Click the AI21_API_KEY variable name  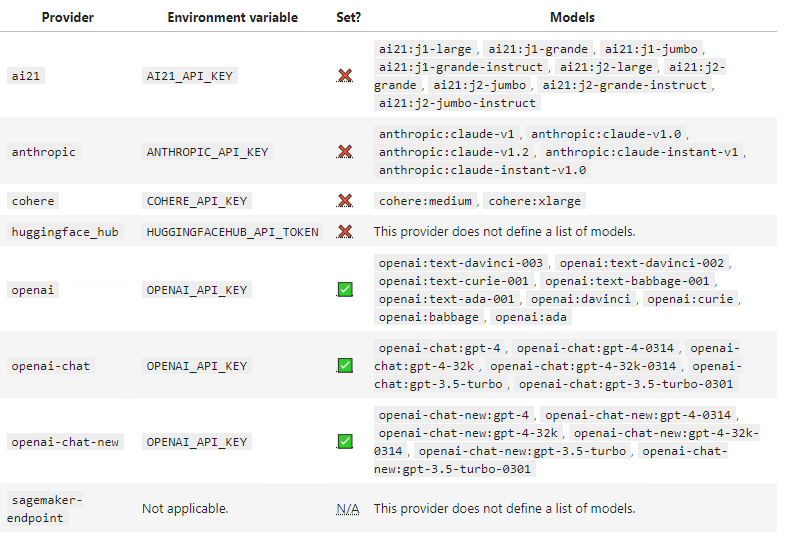point(192,75)
